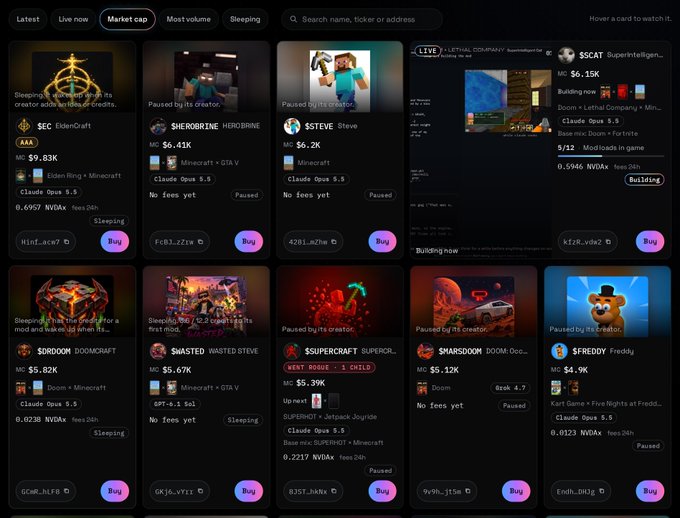Buy the $SUPERCRAFT token
The height and width of the screenshot is (518, 680).
click(382, 491)
